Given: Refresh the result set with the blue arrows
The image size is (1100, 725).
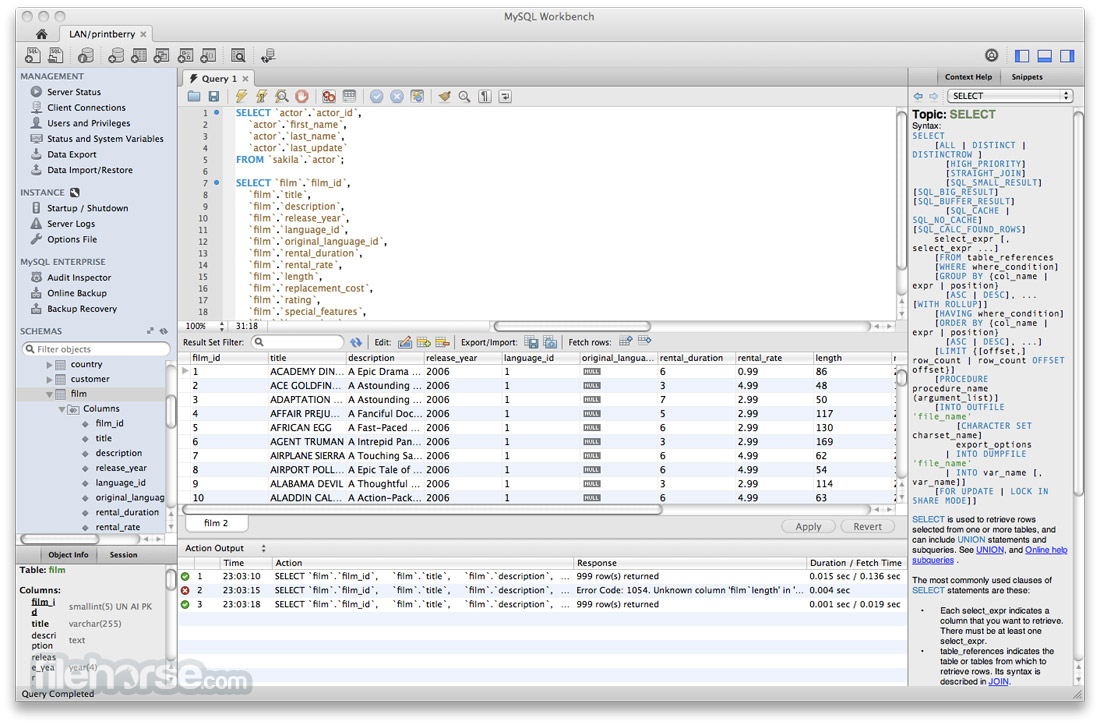Looking at the screenshot, I should point(356,342).
